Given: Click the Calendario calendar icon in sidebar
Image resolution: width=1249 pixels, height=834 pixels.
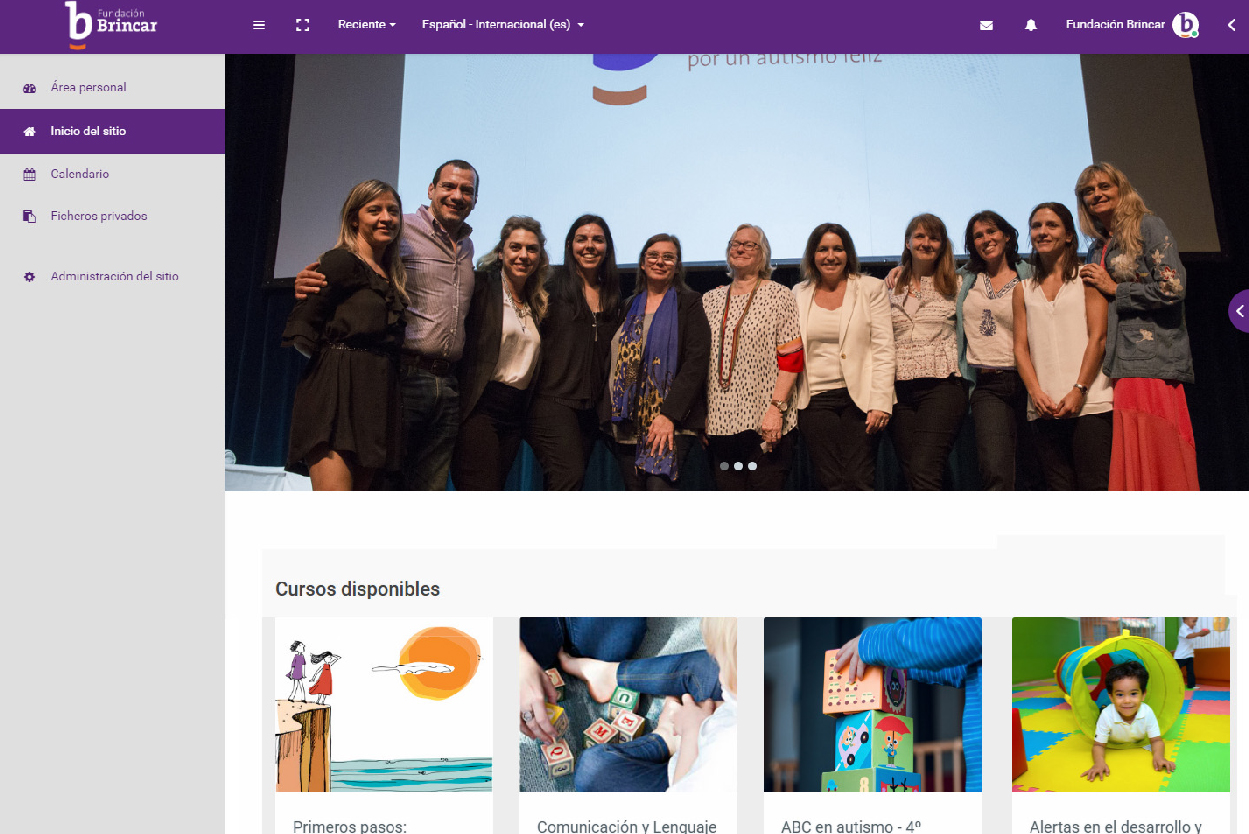Looking at the screenshot, I should tap(29, 174).
